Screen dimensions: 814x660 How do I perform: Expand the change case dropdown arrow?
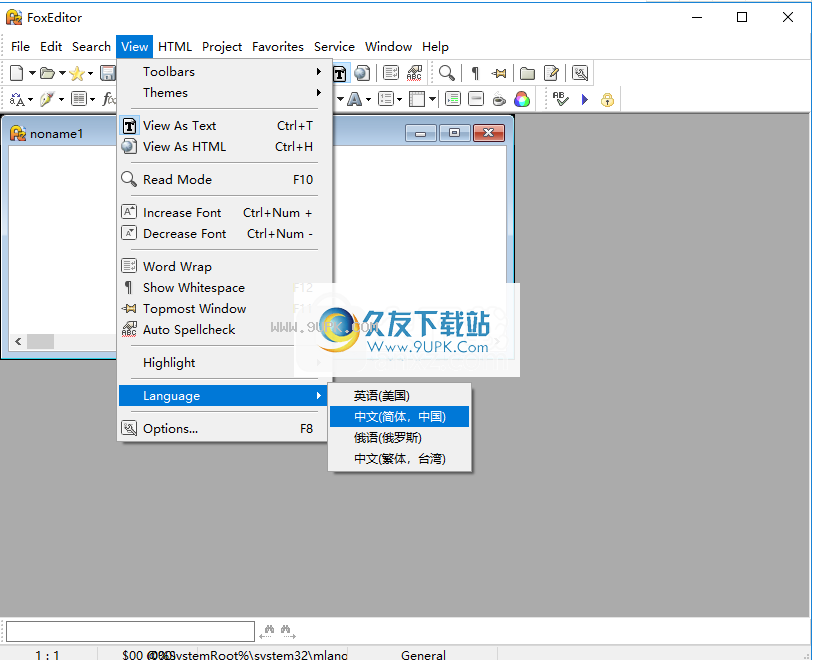[30, 99]
